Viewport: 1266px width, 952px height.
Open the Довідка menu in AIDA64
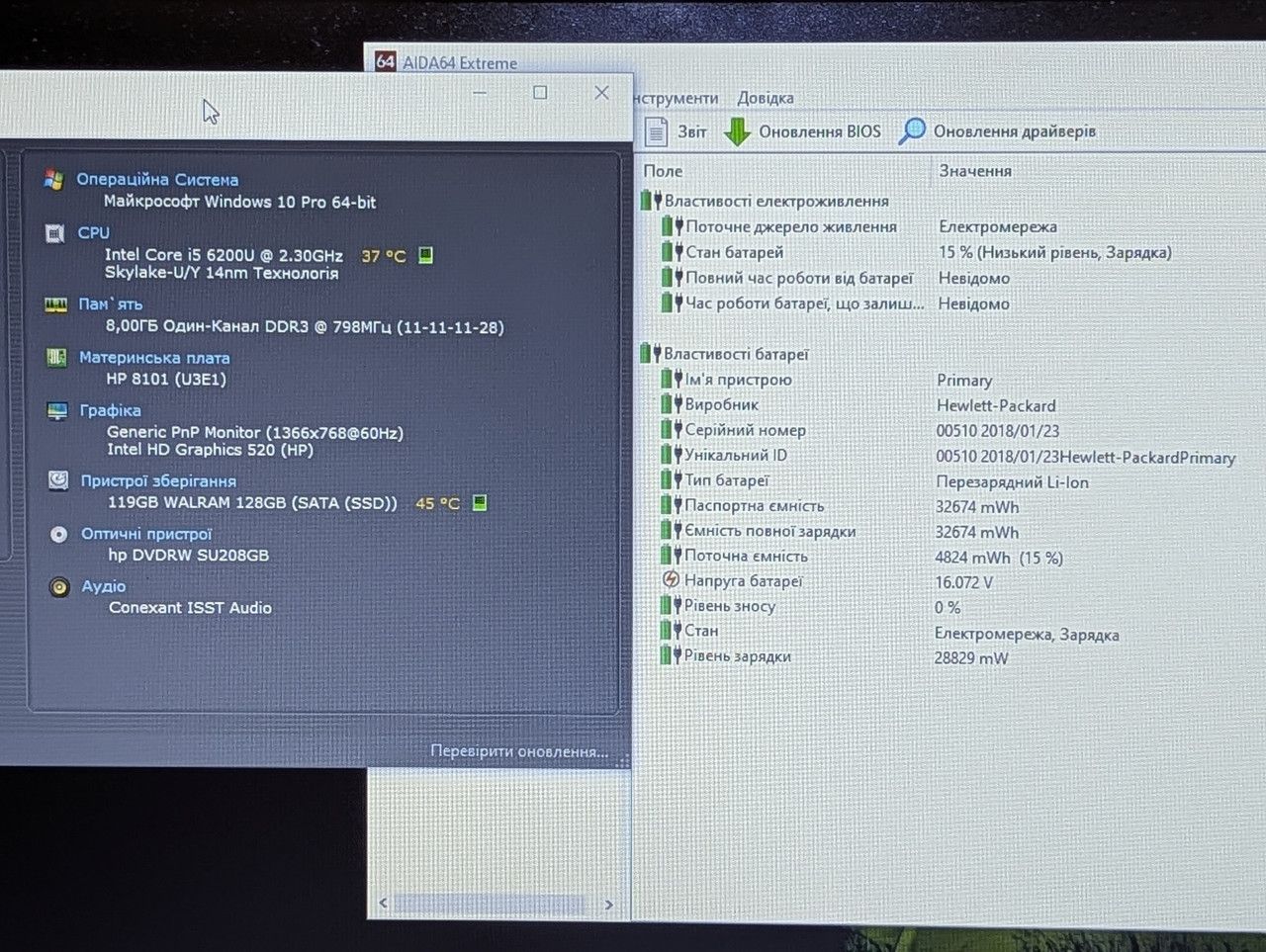coord(766,98)
